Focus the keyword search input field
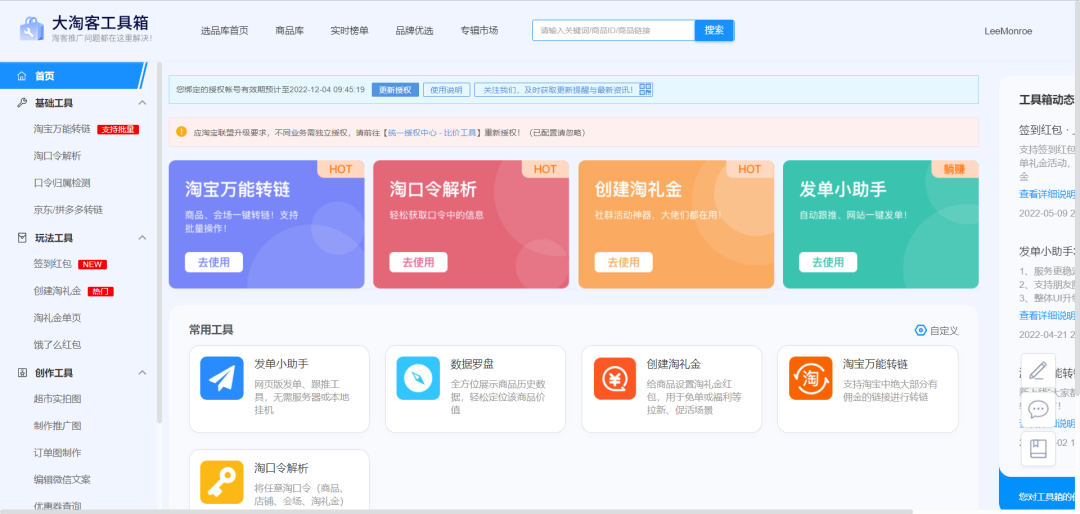This screenshot has width=1080, height=514. [613, 30]
